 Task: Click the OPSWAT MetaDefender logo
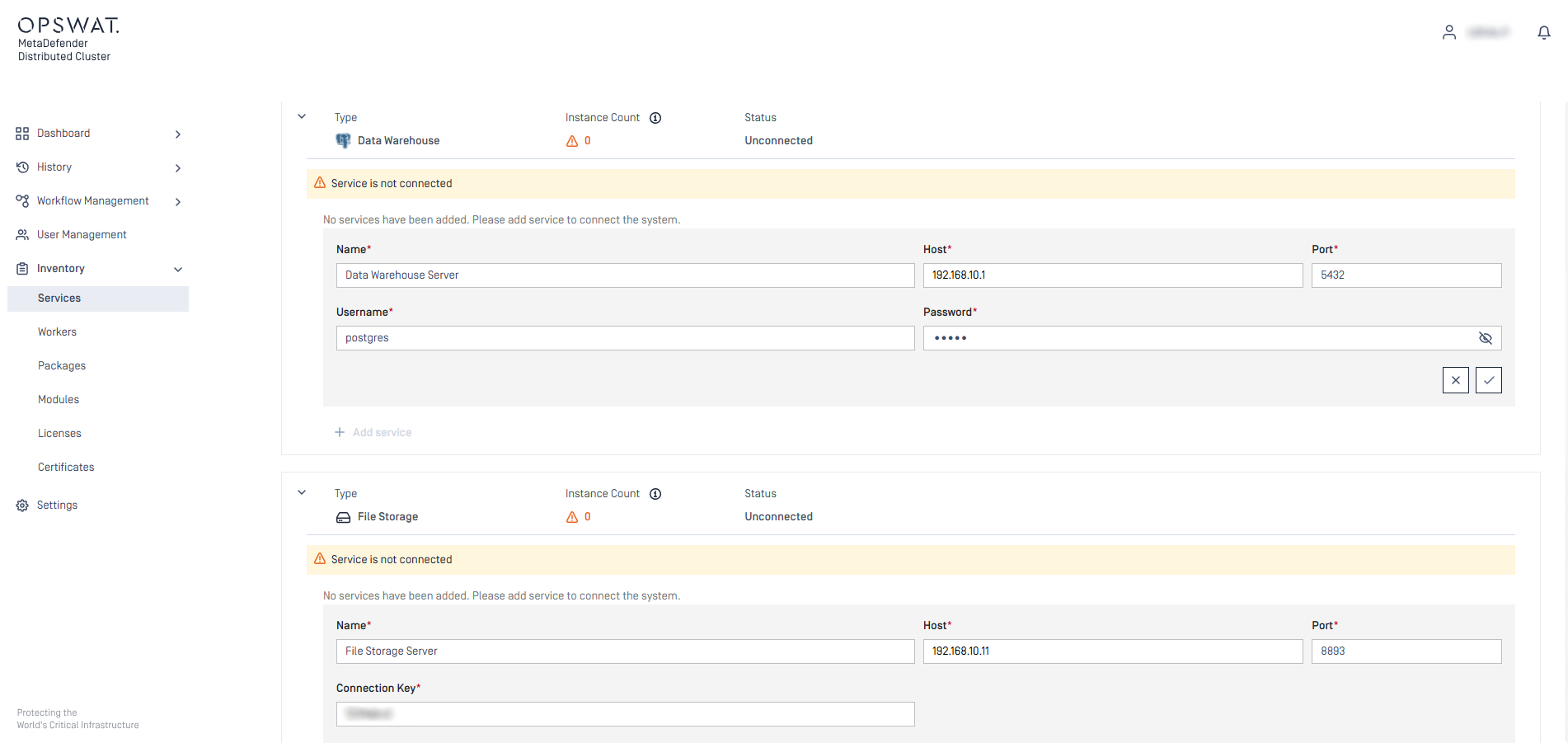pos(68,39)
